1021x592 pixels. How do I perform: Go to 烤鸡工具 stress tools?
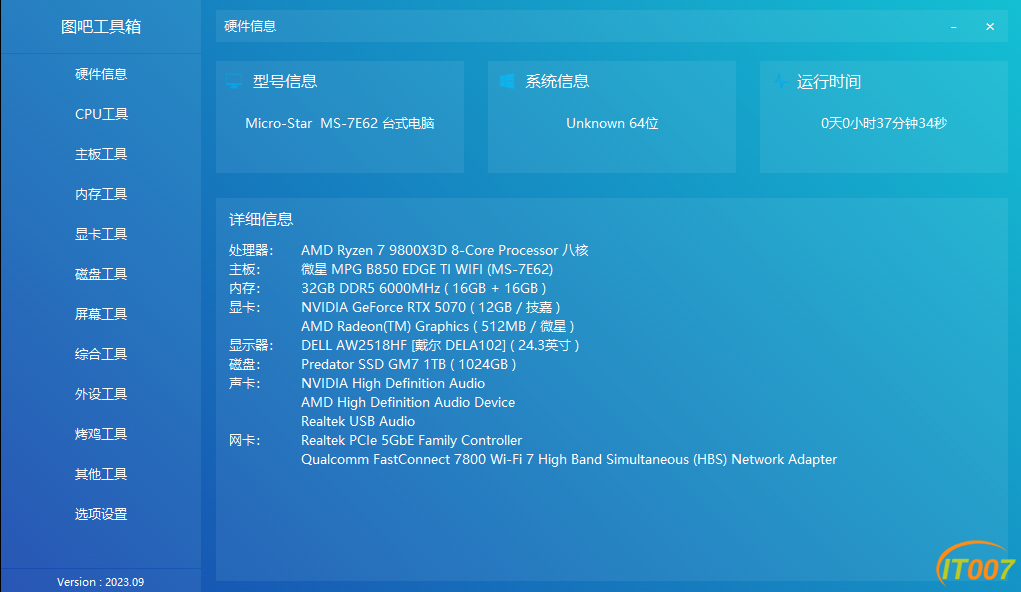[101, 434]
